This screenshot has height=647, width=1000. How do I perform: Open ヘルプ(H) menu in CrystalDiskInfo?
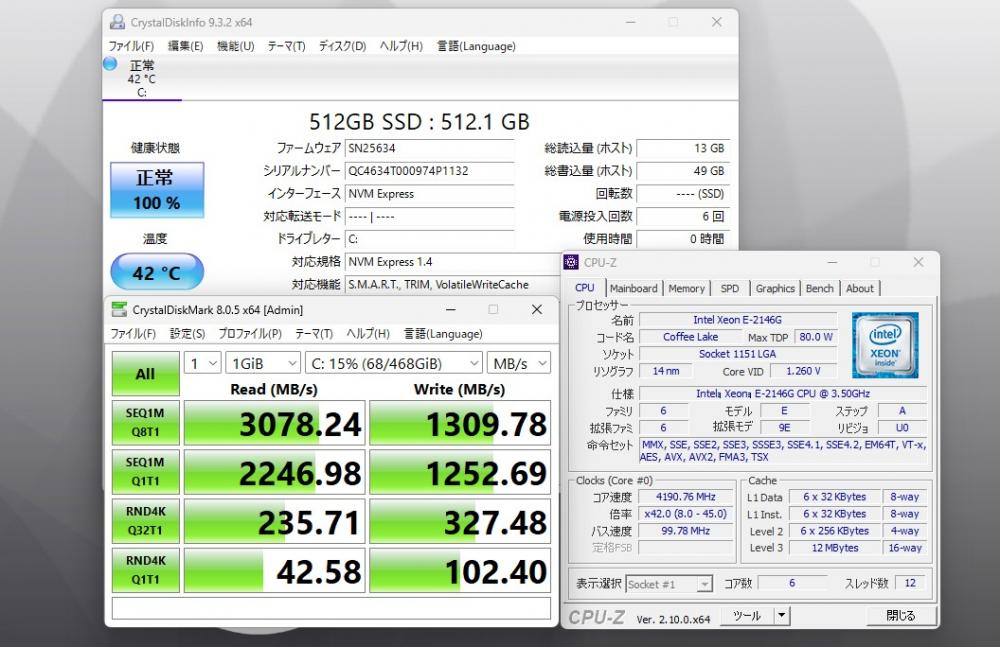401,46
